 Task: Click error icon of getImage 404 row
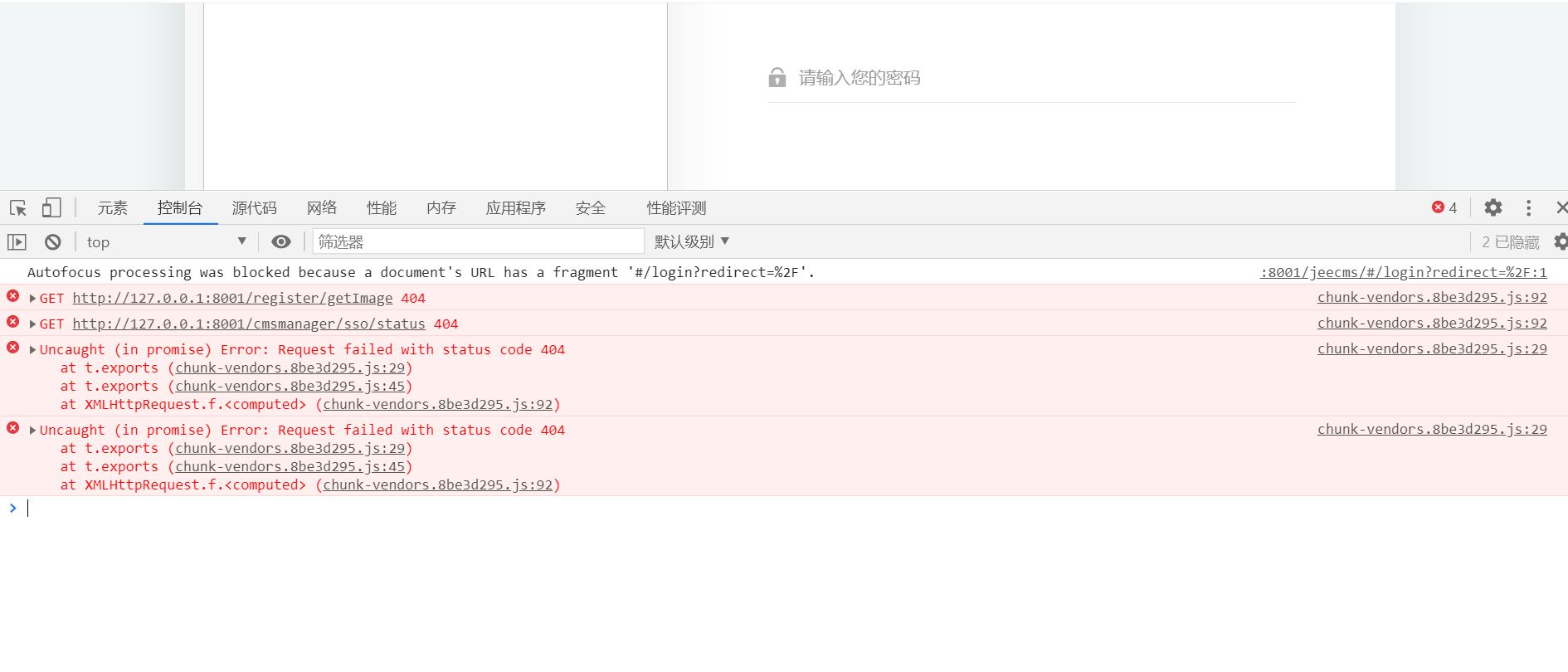tap(12, 296)
